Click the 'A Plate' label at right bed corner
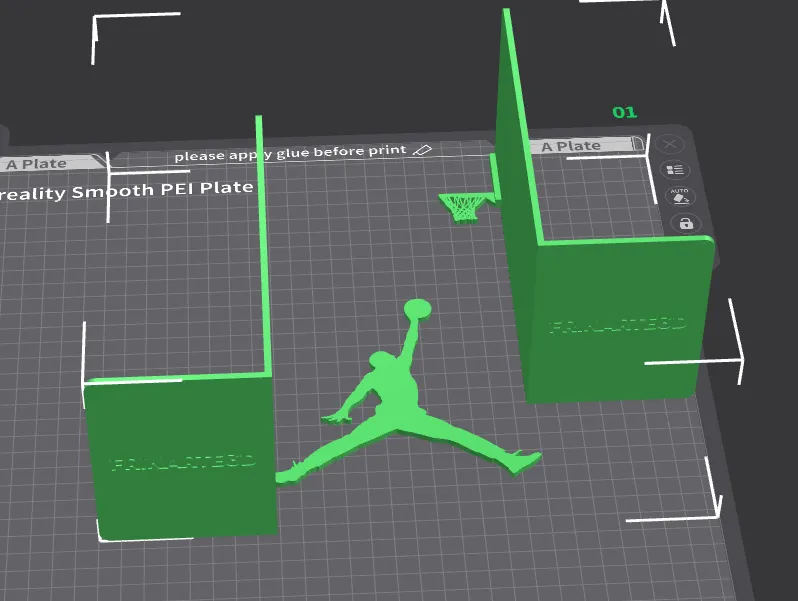The width and height of the screenshot is (798, 601). 571,147
